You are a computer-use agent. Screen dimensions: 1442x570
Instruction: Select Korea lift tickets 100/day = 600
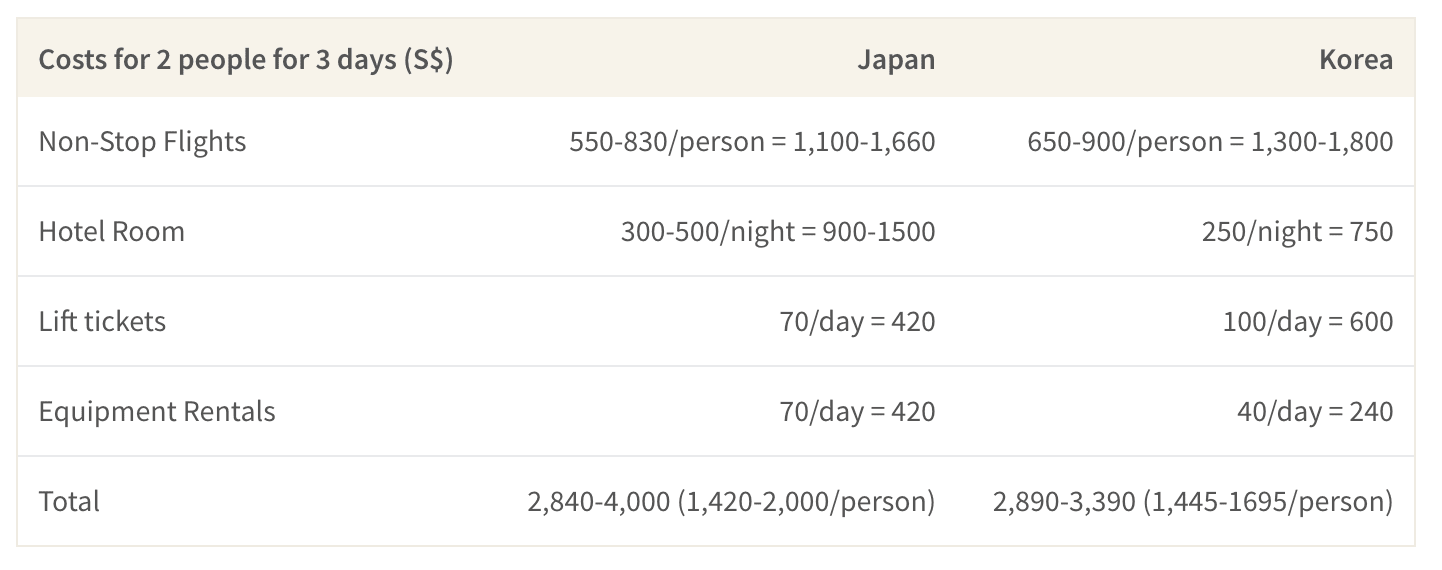[1307, 321]
